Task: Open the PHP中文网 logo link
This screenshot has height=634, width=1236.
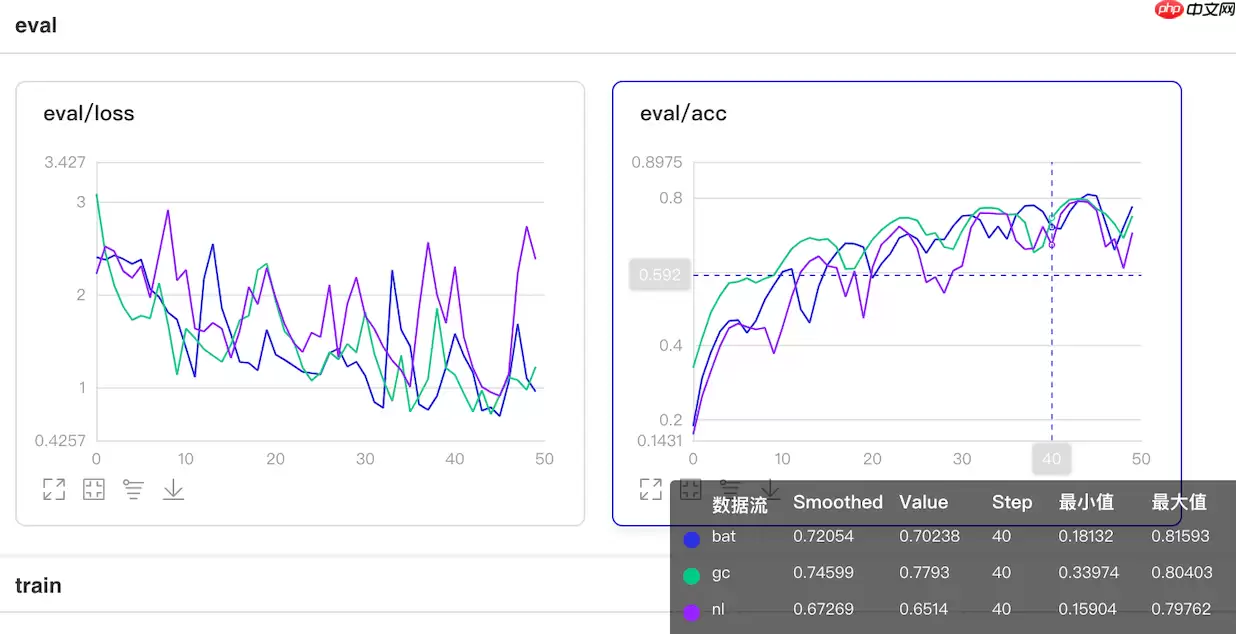Action: tap(1196, 10)
